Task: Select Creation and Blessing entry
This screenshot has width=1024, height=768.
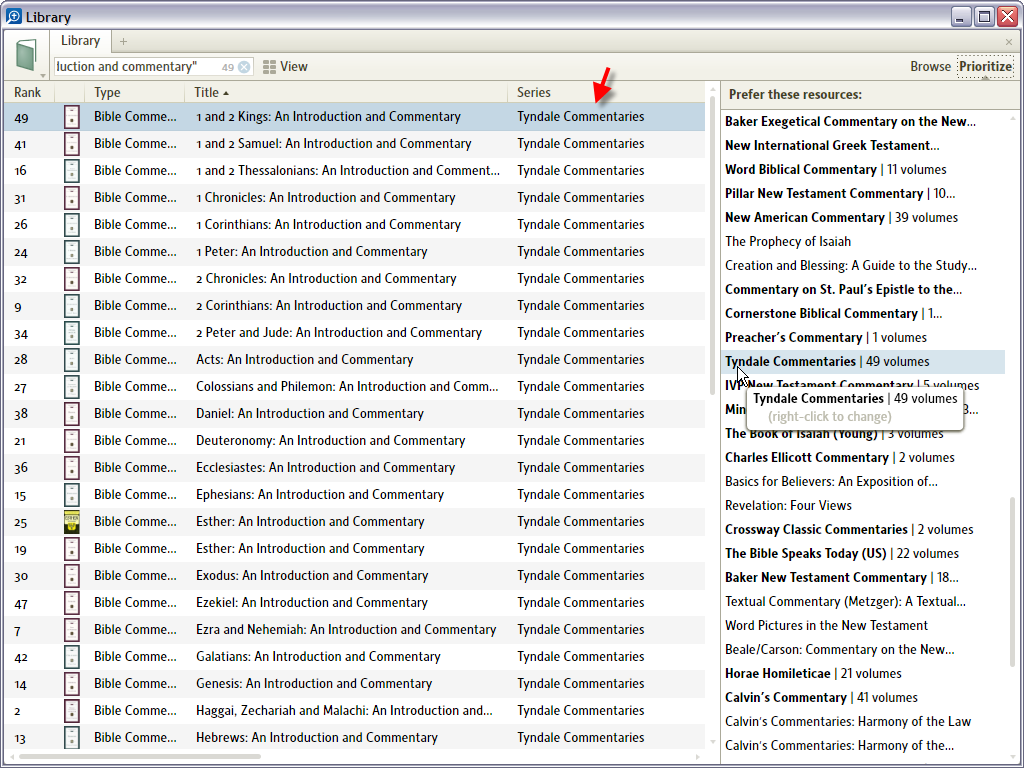Action: point(851,266)
